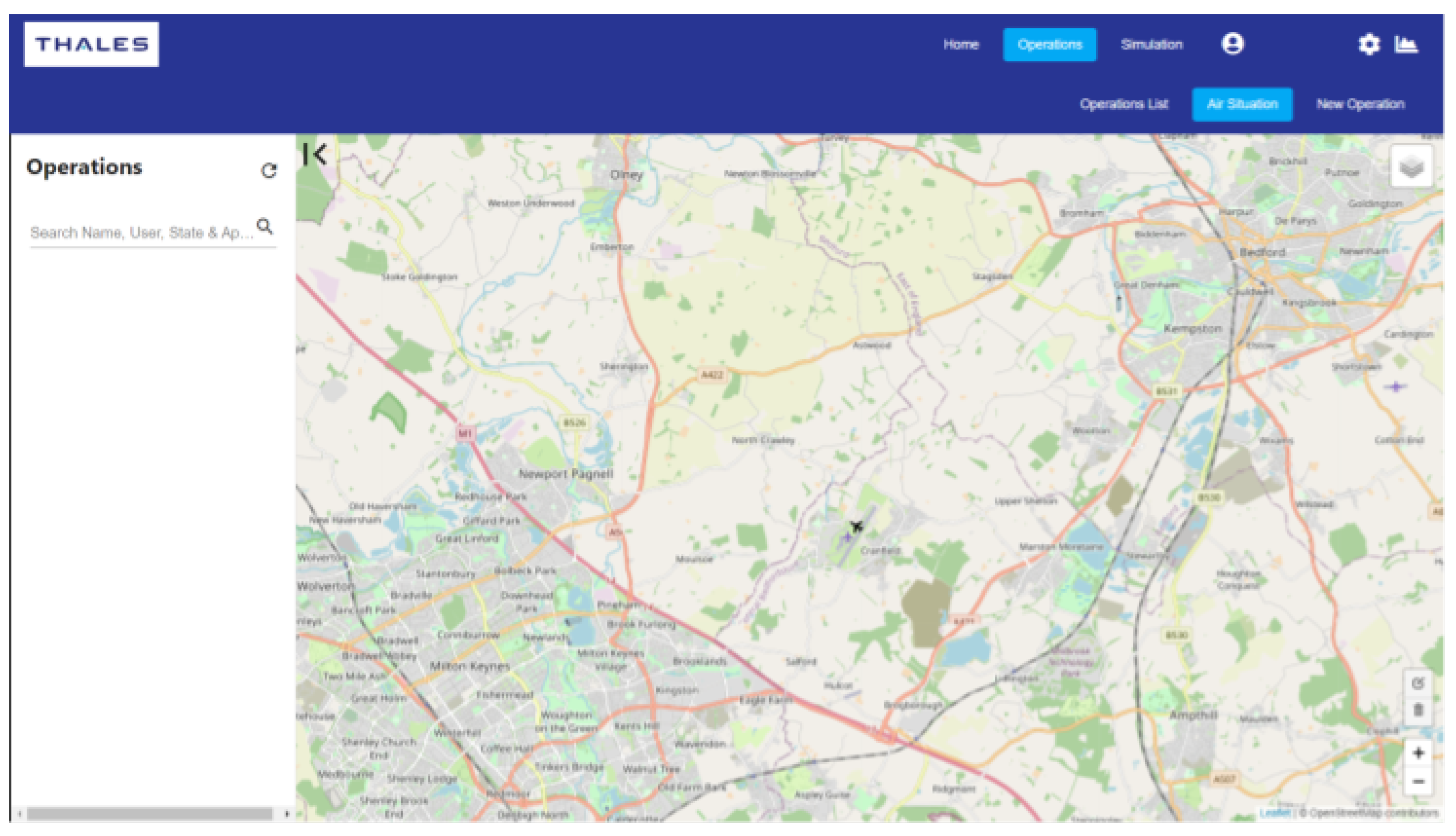Click the map edit-layers tool button
Screen dimensions: 1456x836
pyautogui.click(x=1417, y=683)
